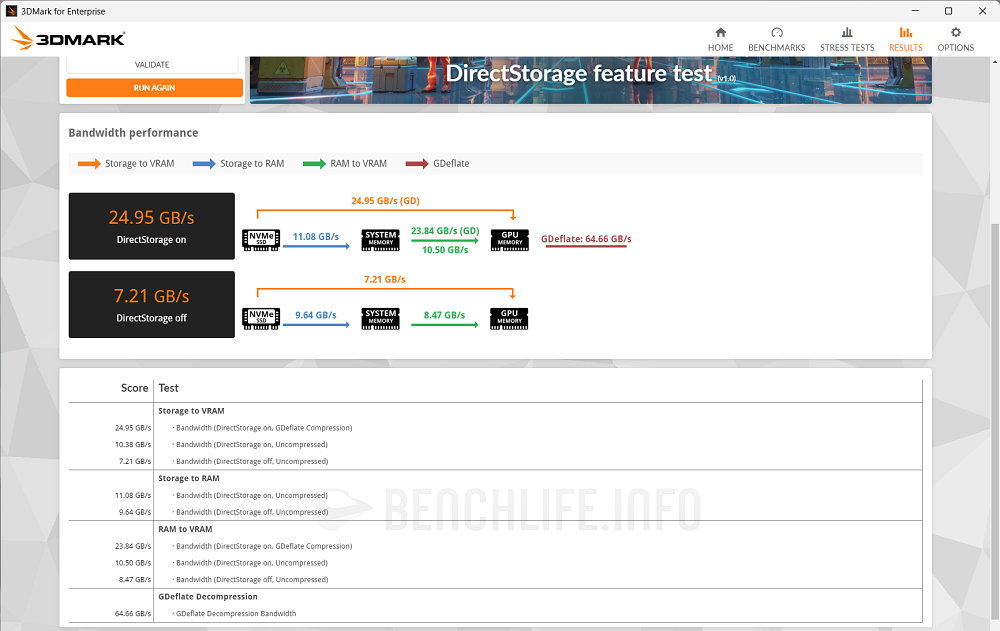Click the GDeflate: 64.66 GB/s label
Image resolution: width=1000 pixels, height=631 pixels.
point(586,239)
